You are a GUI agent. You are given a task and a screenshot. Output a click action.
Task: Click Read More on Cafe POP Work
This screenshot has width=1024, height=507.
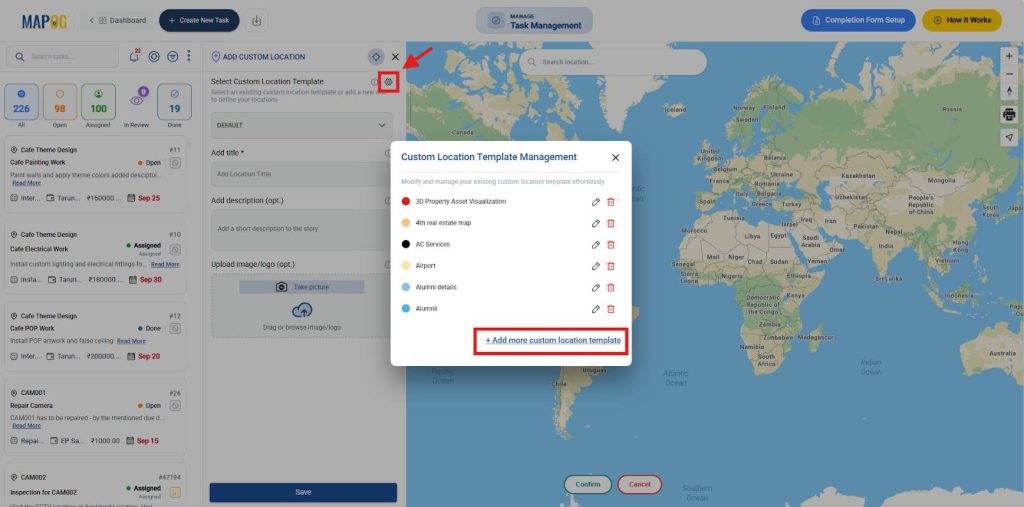(131, 341)
